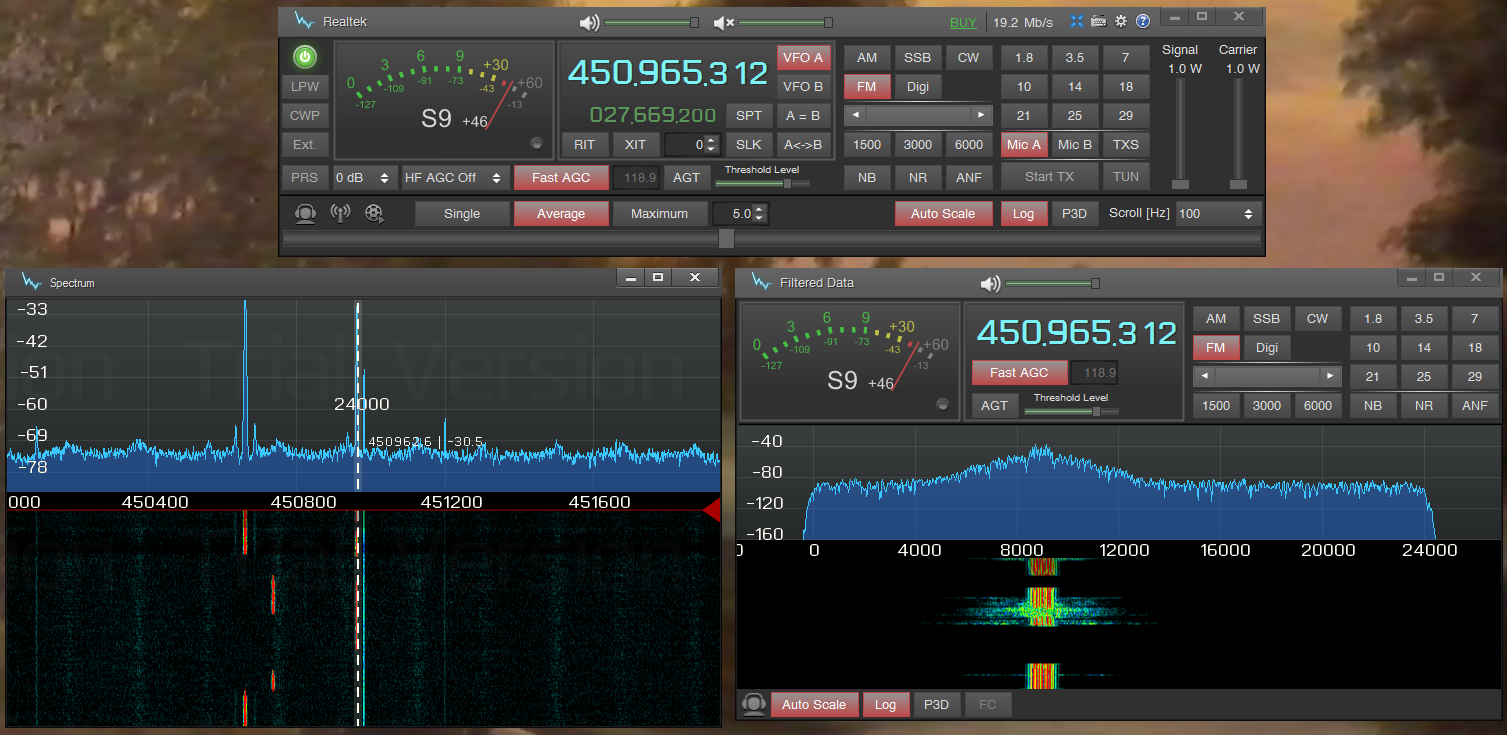The height and width of the screenshot is (735, 1507).
Task: Open the Scroll [Hz] dropdown set to 100
Action: 1217,213
